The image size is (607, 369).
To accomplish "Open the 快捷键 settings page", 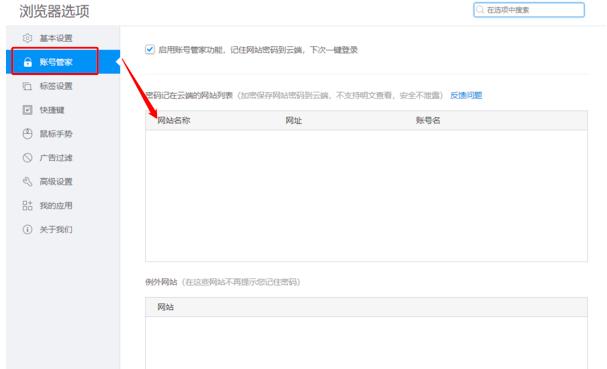I will (63, 110).
